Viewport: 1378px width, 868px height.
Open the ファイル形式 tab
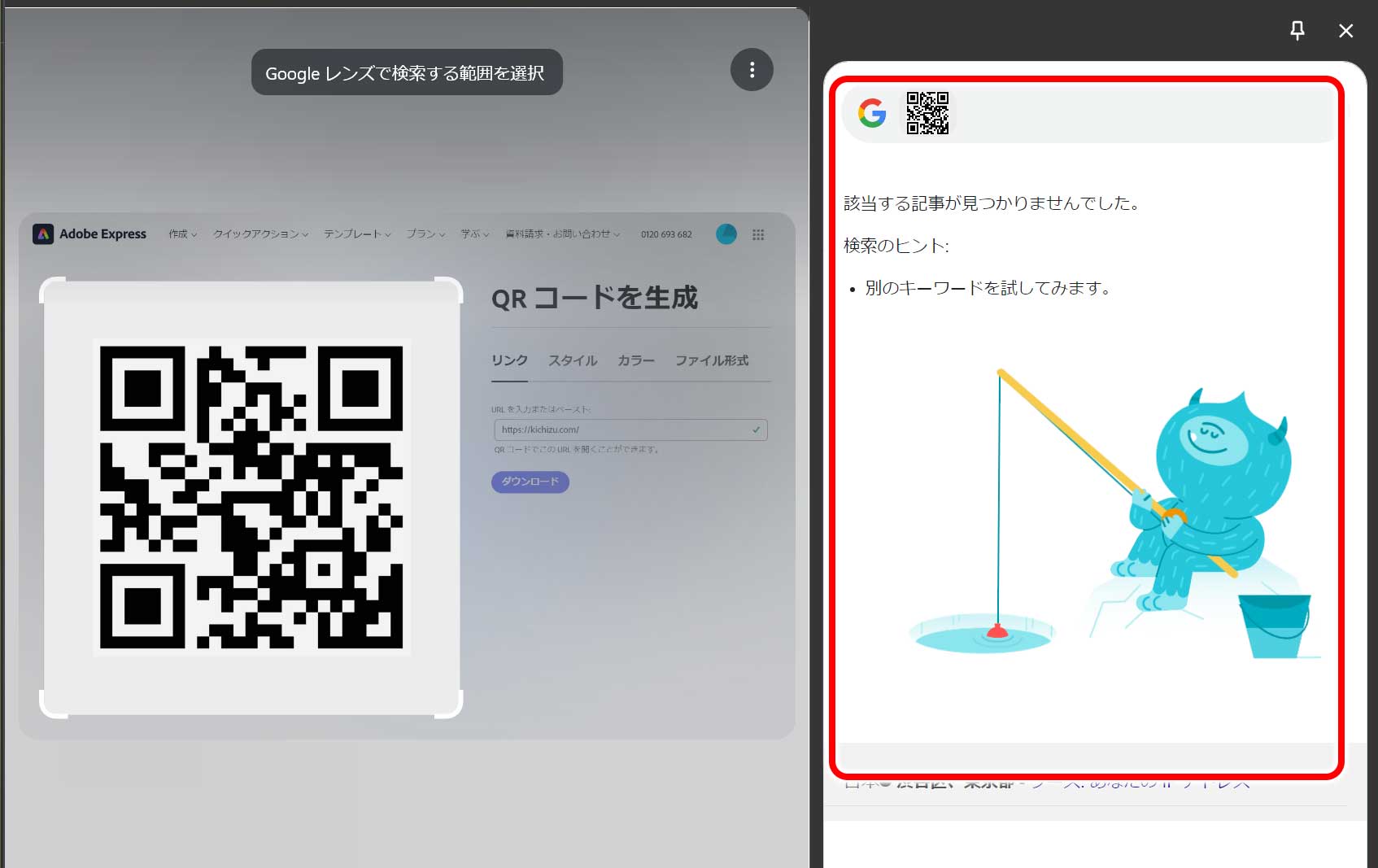click(712, 360)
